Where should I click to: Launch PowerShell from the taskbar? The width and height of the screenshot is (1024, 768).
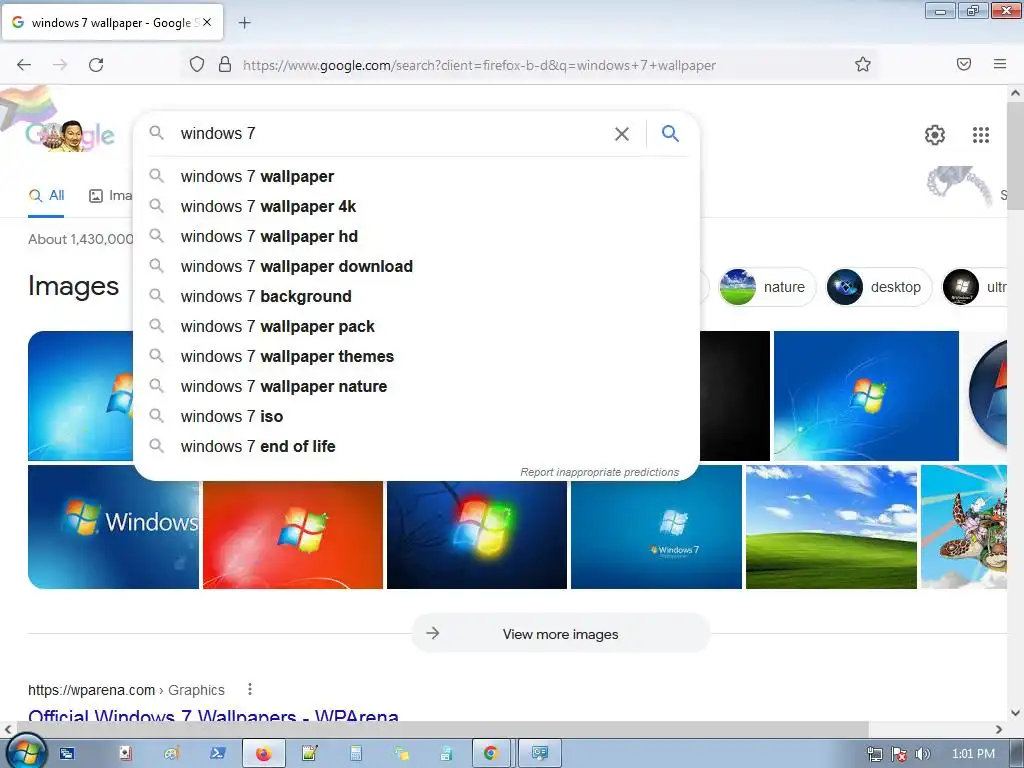pos(217,754)
